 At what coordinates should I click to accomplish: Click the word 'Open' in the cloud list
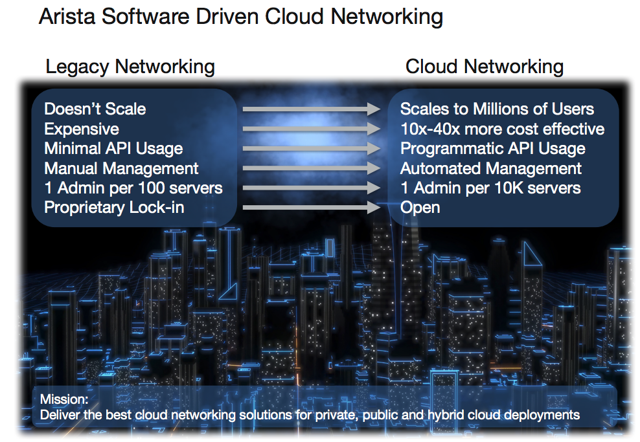pyautogui.click(x=420, y=208)
